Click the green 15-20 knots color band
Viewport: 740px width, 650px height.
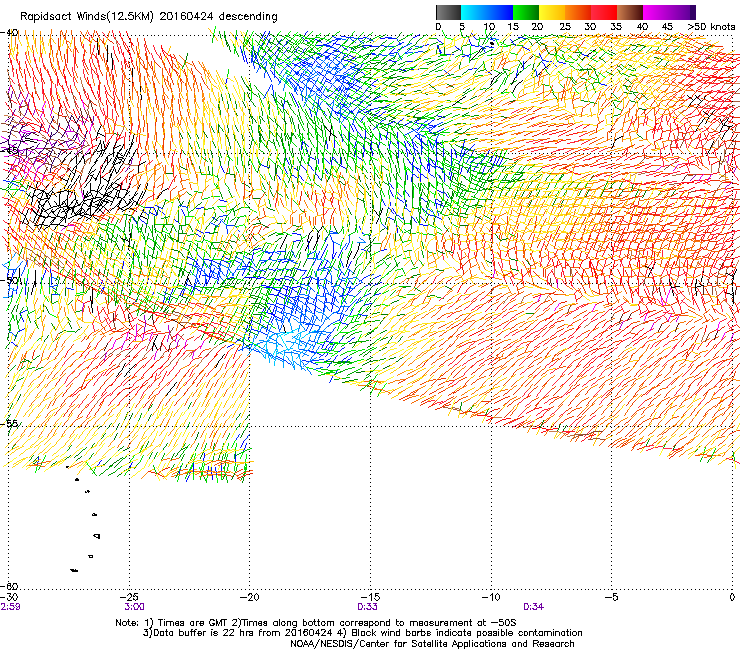(x=526, y=12)
